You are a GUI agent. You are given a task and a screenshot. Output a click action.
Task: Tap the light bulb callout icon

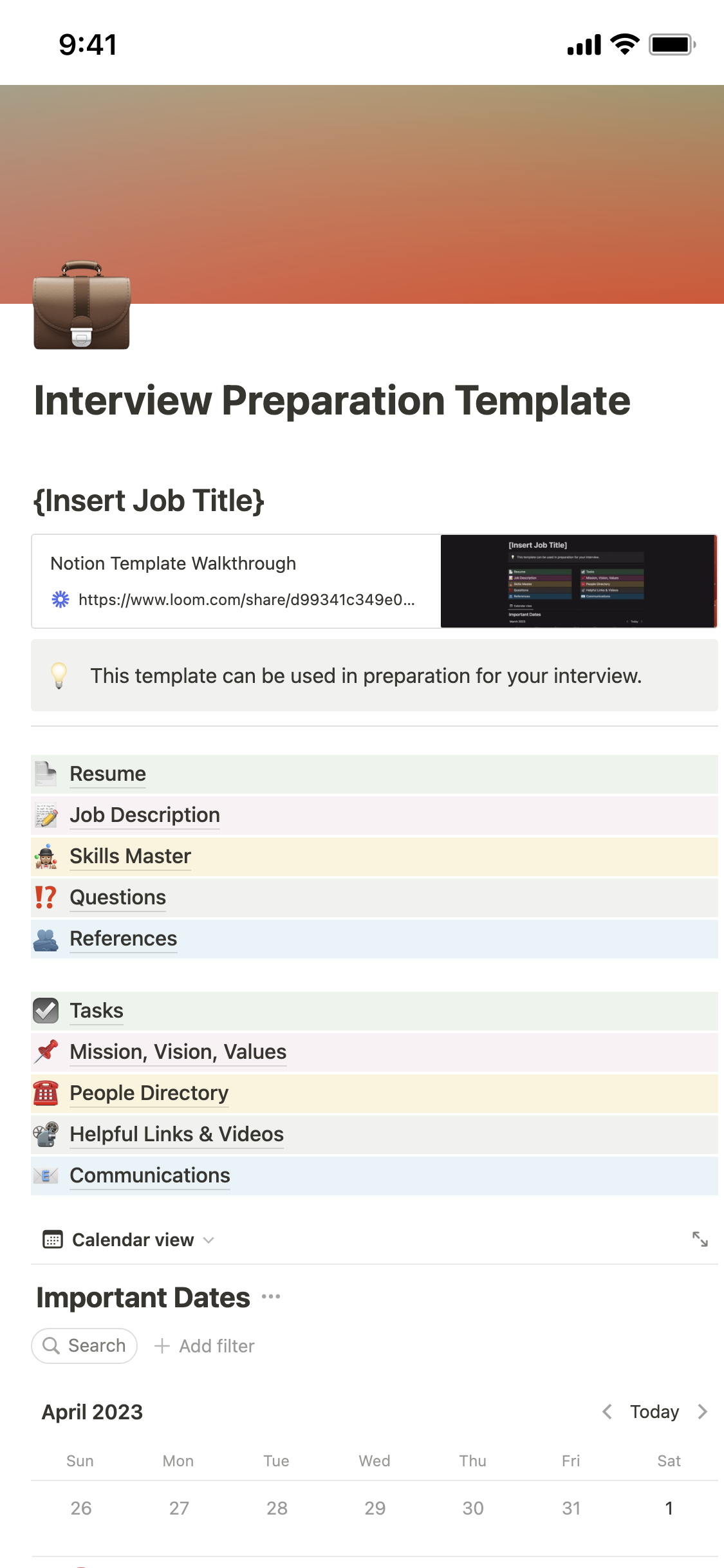tap(59, 676)
